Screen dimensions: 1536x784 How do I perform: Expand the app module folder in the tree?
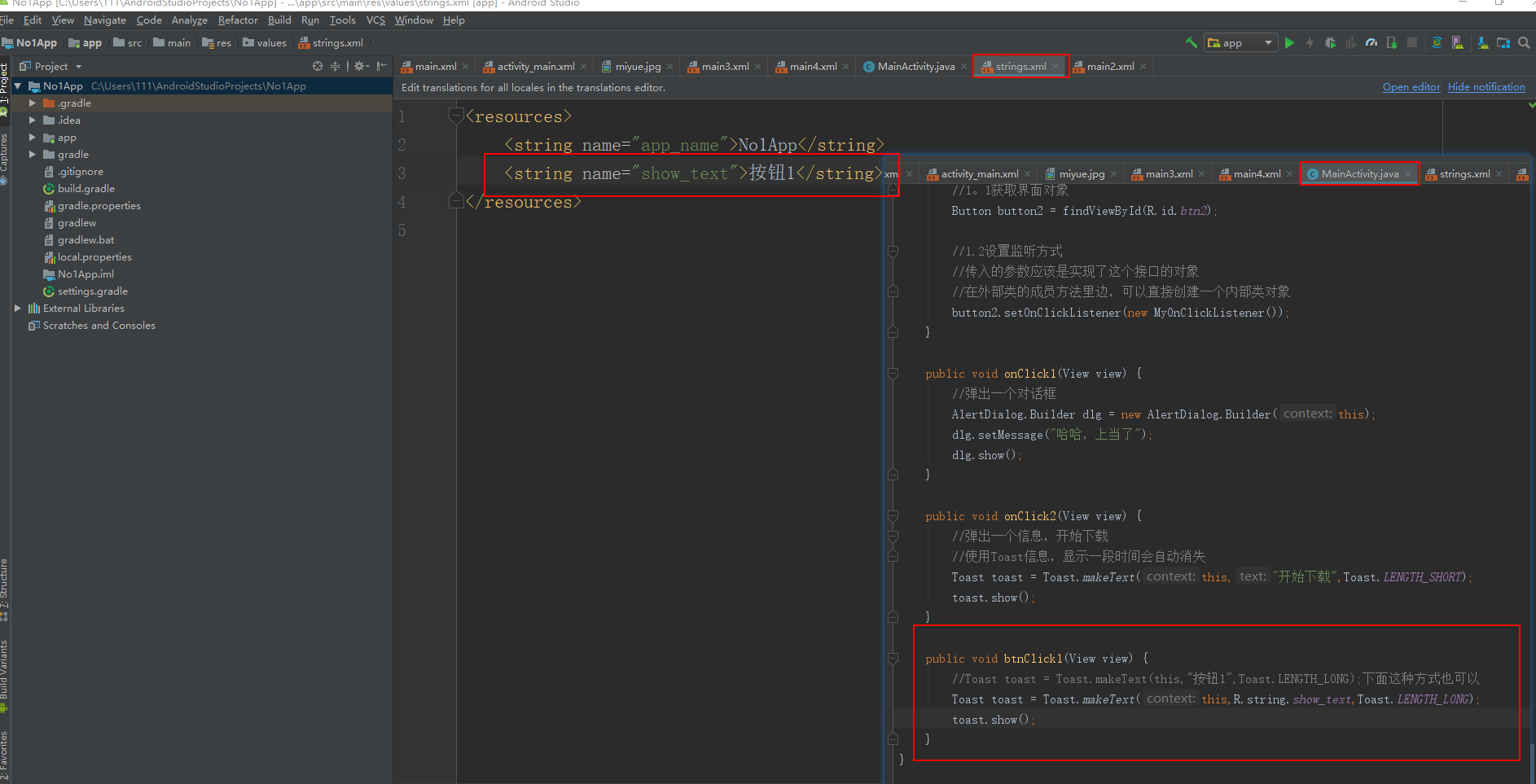tap(33, 138)
